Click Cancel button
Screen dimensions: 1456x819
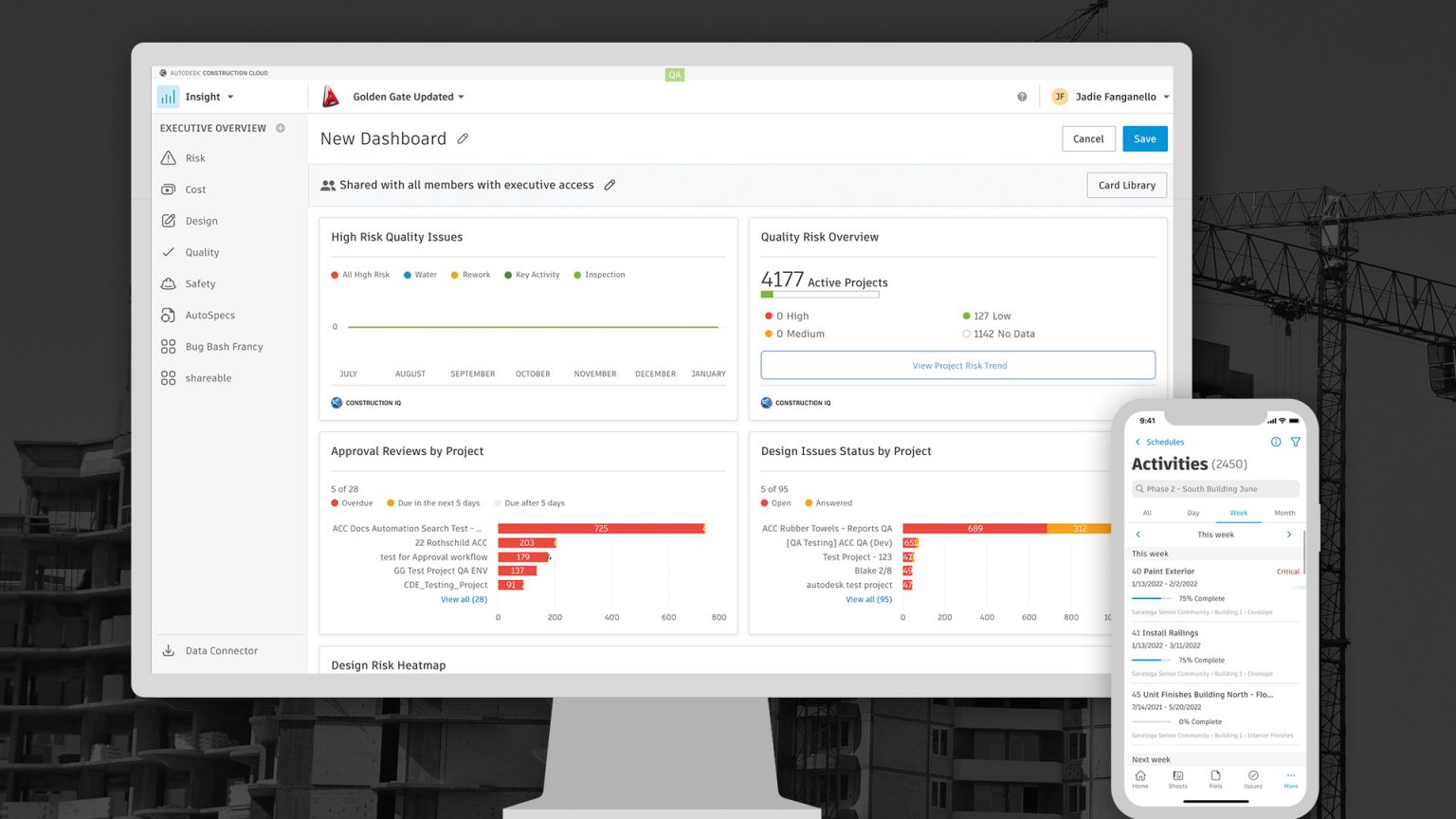(x=1088, y=138)
